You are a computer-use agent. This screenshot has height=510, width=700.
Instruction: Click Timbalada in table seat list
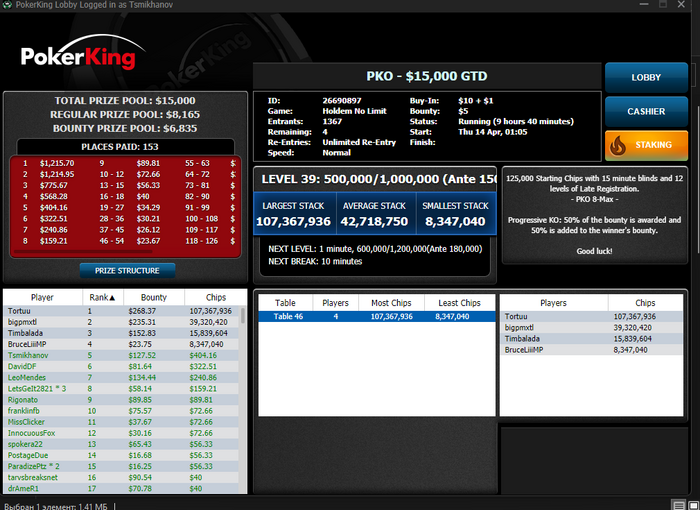(x=591, y=339)
